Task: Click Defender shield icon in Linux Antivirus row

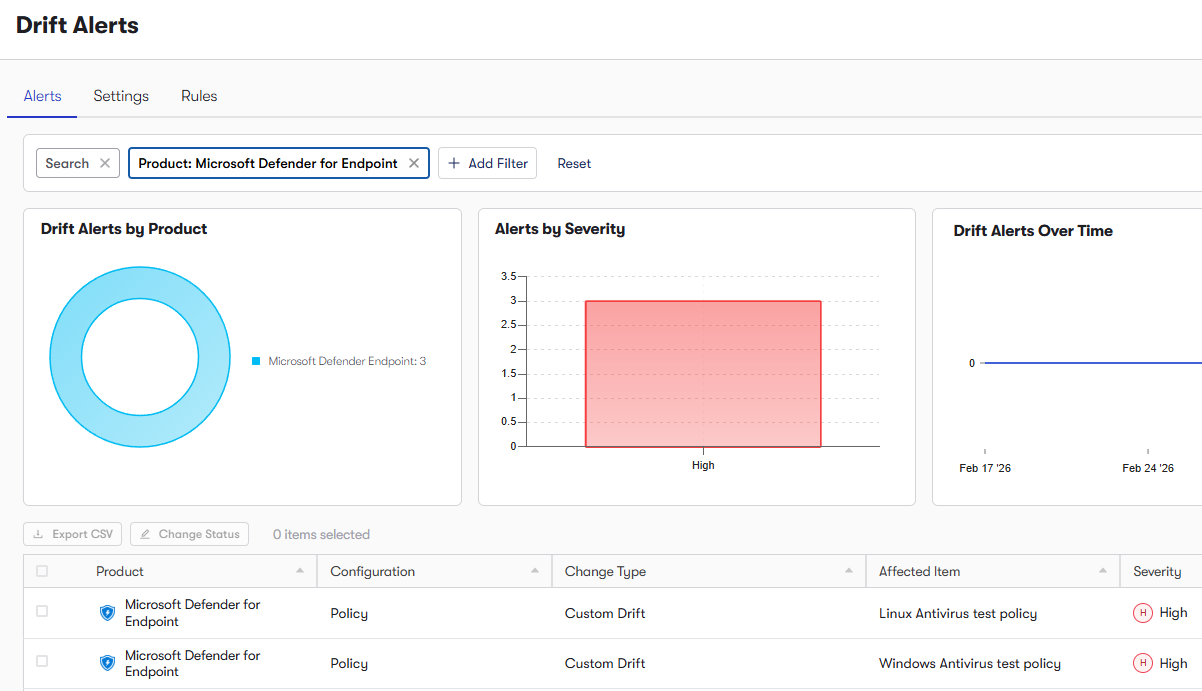Action: point(108,613)
